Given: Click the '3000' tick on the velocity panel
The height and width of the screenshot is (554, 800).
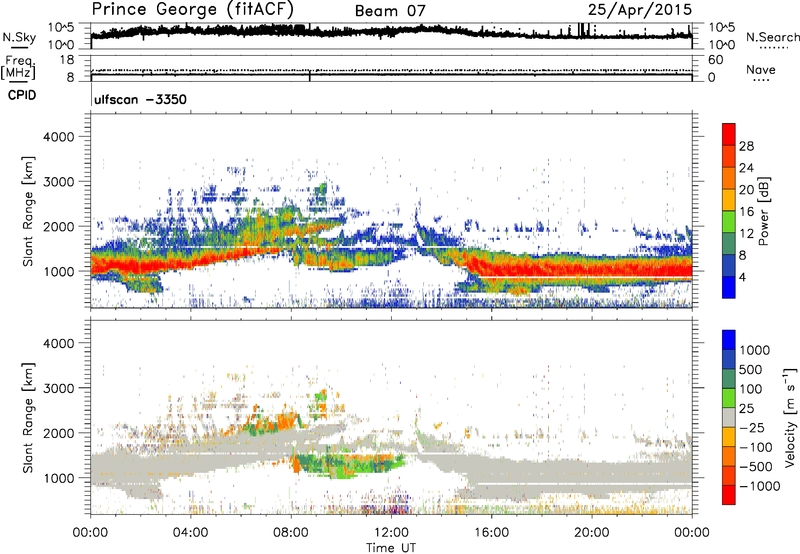Looking at the screenshot, I should 58,388.
